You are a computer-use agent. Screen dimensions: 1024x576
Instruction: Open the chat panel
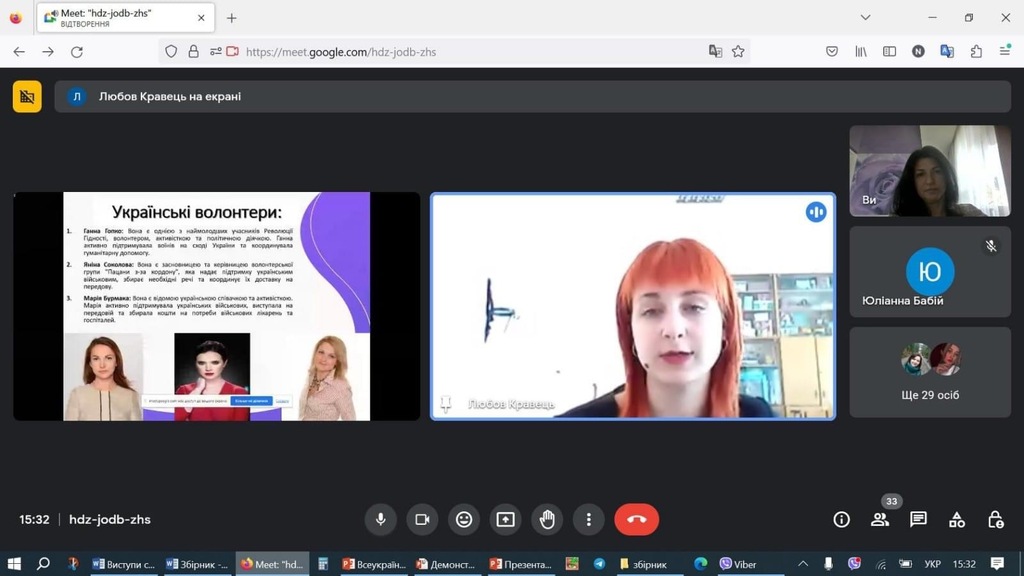[918, 519]
